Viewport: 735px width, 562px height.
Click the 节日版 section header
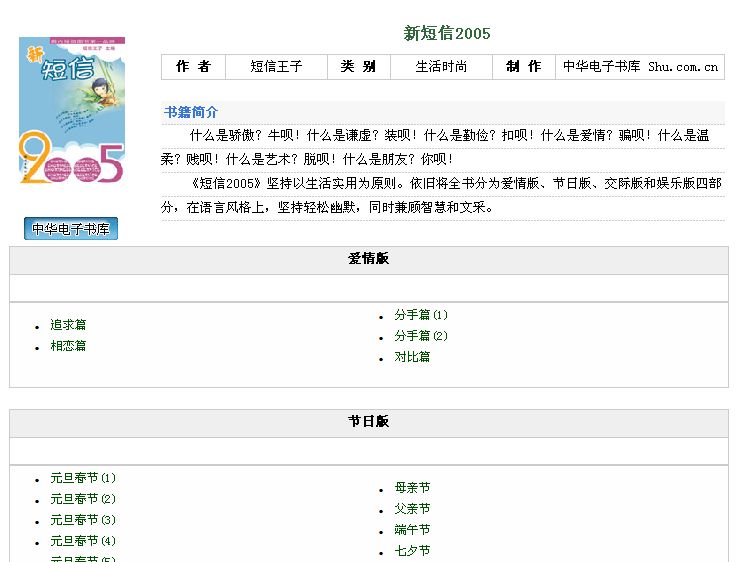(x=368, y=421)
